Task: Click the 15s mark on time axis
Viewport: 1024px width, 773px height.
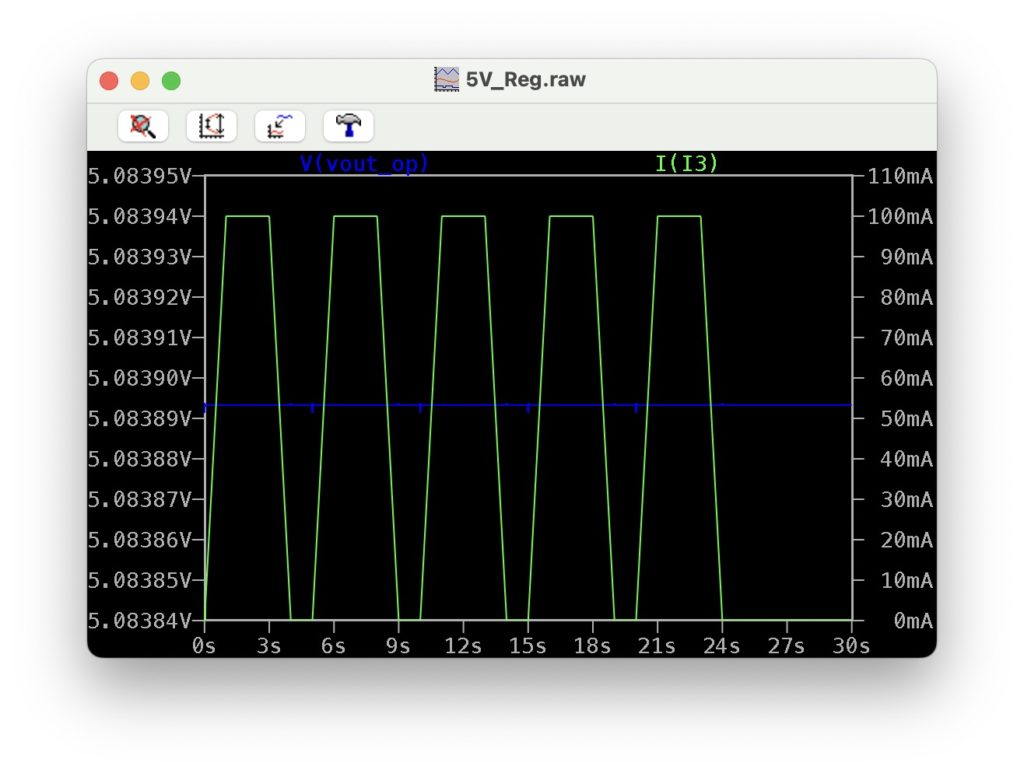Action: pyautogui.click(x=528, y=646)
